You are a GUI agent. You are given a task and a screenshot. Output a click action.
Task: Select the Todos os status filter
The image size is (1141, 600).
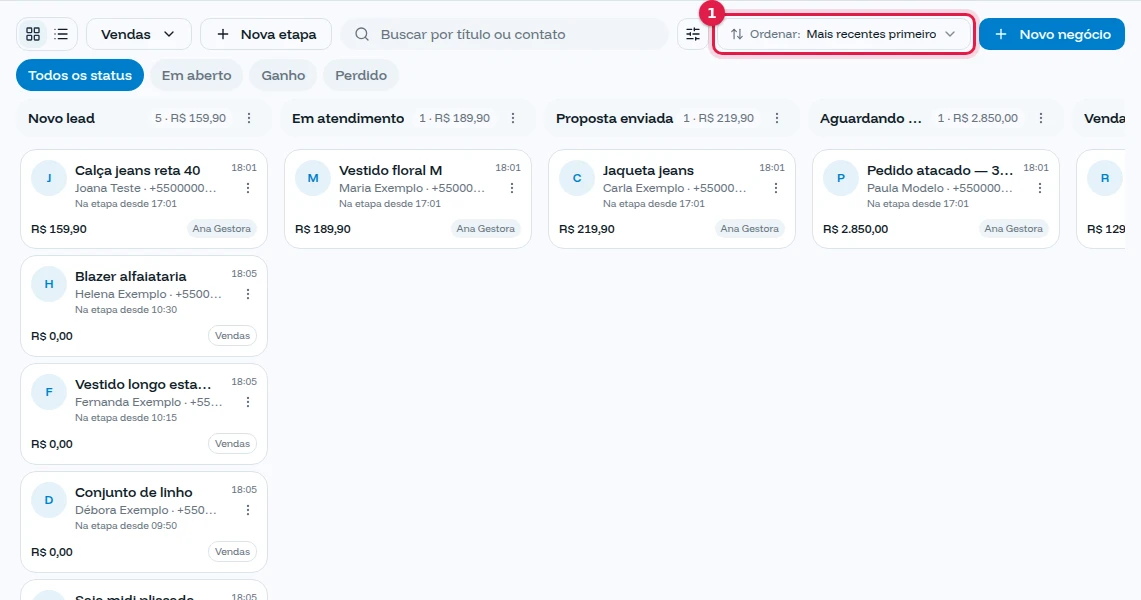[x=80, y=76]
